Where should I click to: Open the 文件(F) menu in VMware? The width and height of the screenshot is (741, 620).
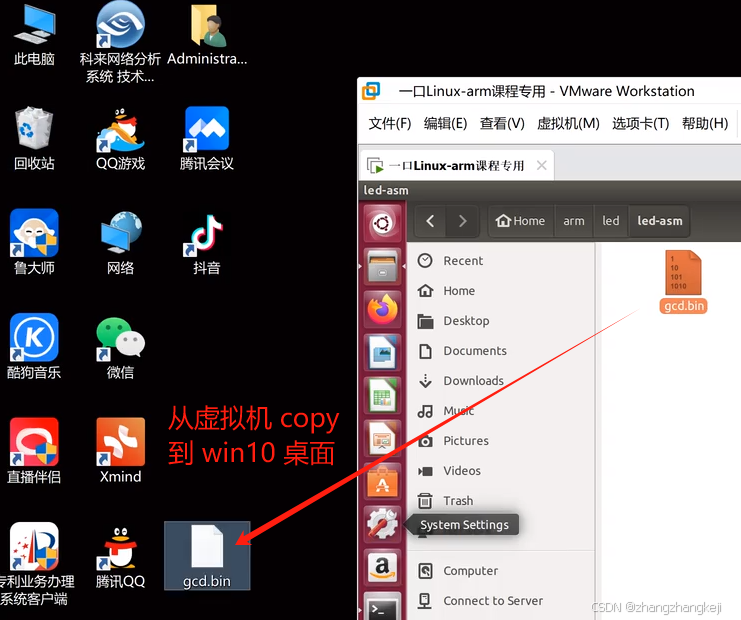[x=389, y=124]
